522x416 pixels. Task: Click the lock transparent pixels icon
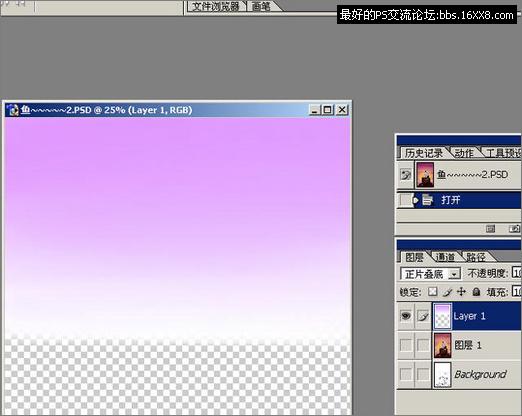(432, 292)
